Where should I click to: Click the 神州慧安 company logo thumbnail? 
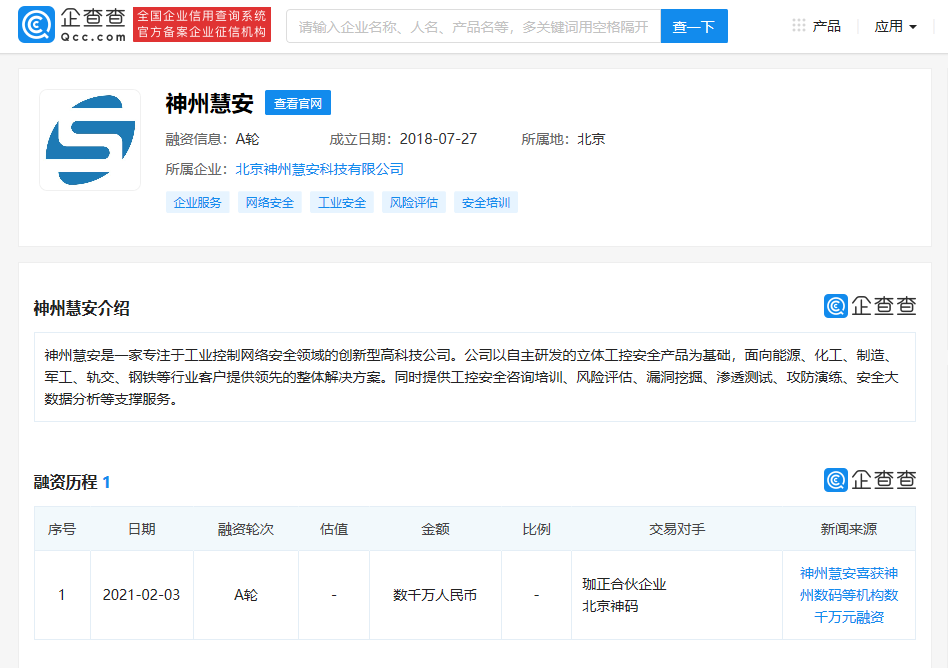point(90,140)
